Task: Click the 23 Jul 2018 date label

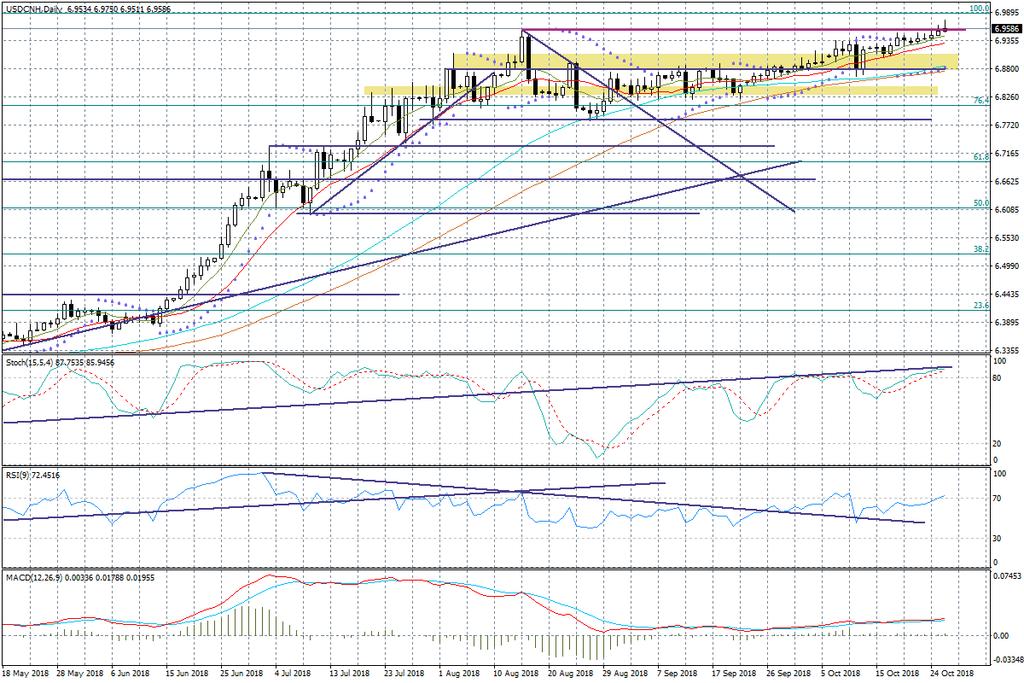Action: 402,673
